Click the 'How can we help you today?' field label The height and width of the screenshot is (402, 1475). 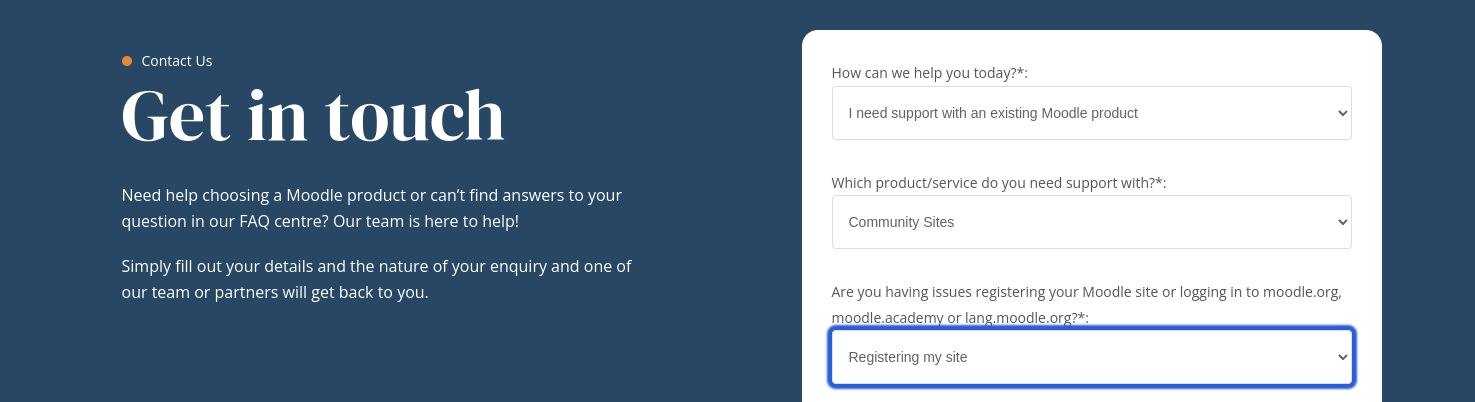(x=930, y=73)
